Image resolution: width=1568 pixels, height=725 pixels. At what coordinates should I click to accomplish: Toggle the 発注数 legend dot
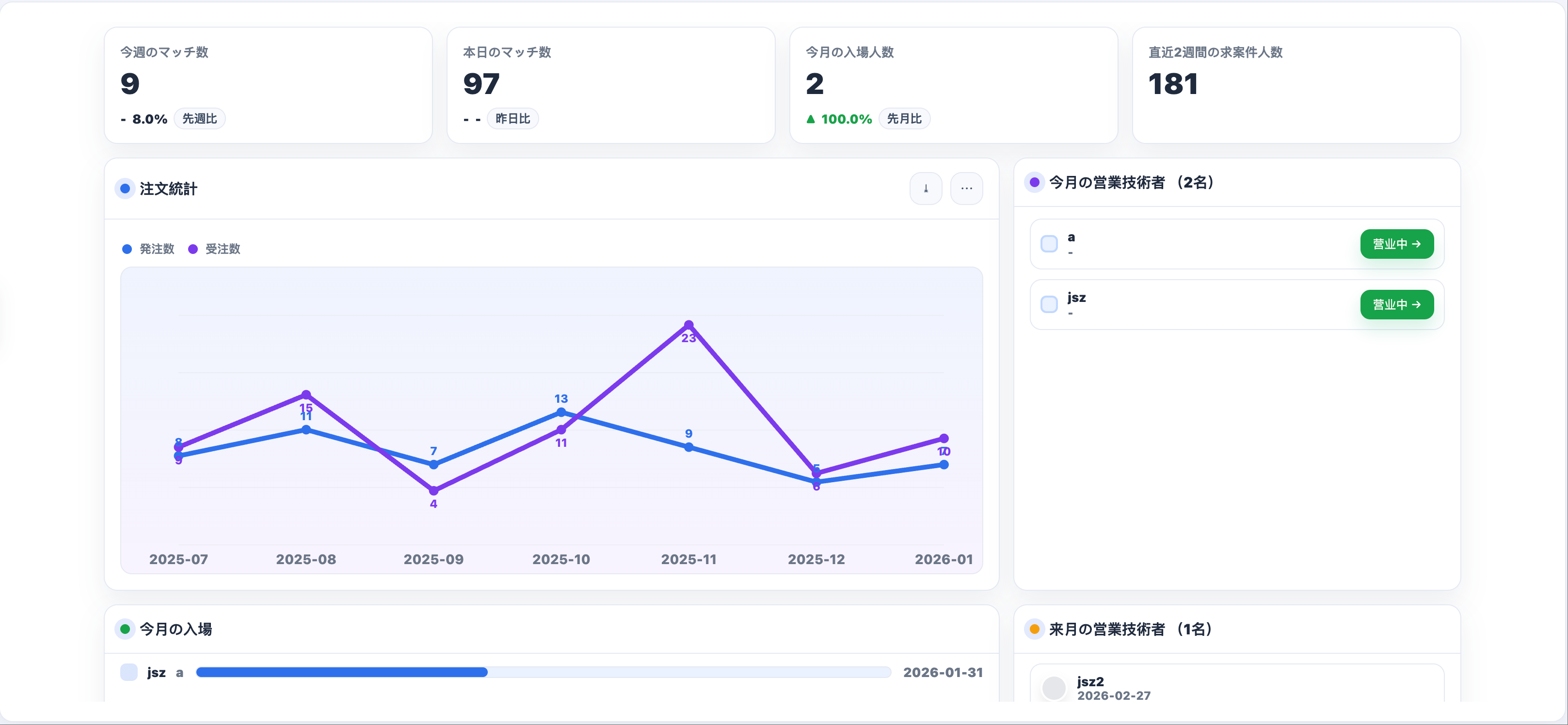coord(127,249)
